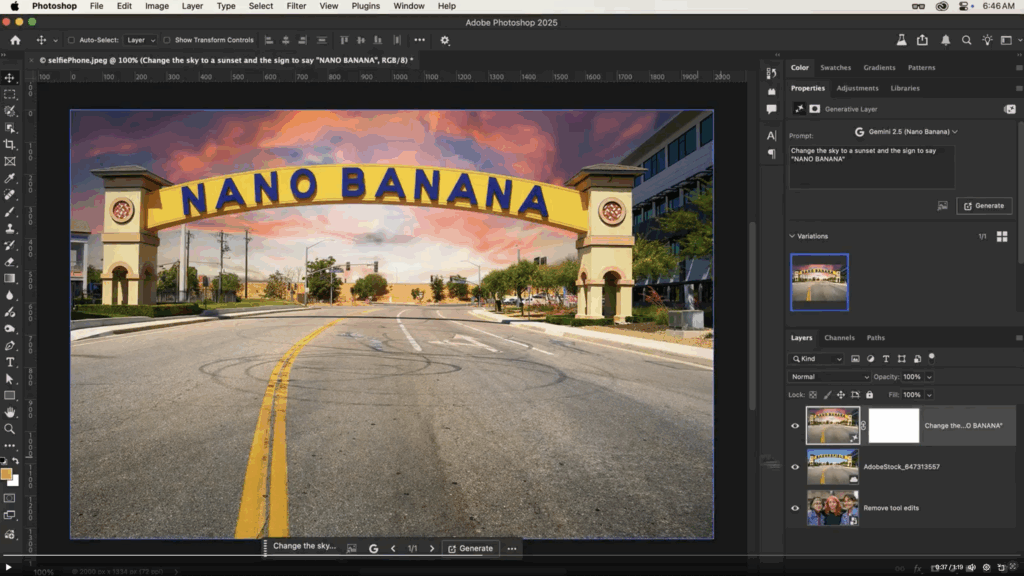The width and height of the screenshot is (1024, 576).
Task: Enable the Auto-Select checkbox
Action: [71, 41]
